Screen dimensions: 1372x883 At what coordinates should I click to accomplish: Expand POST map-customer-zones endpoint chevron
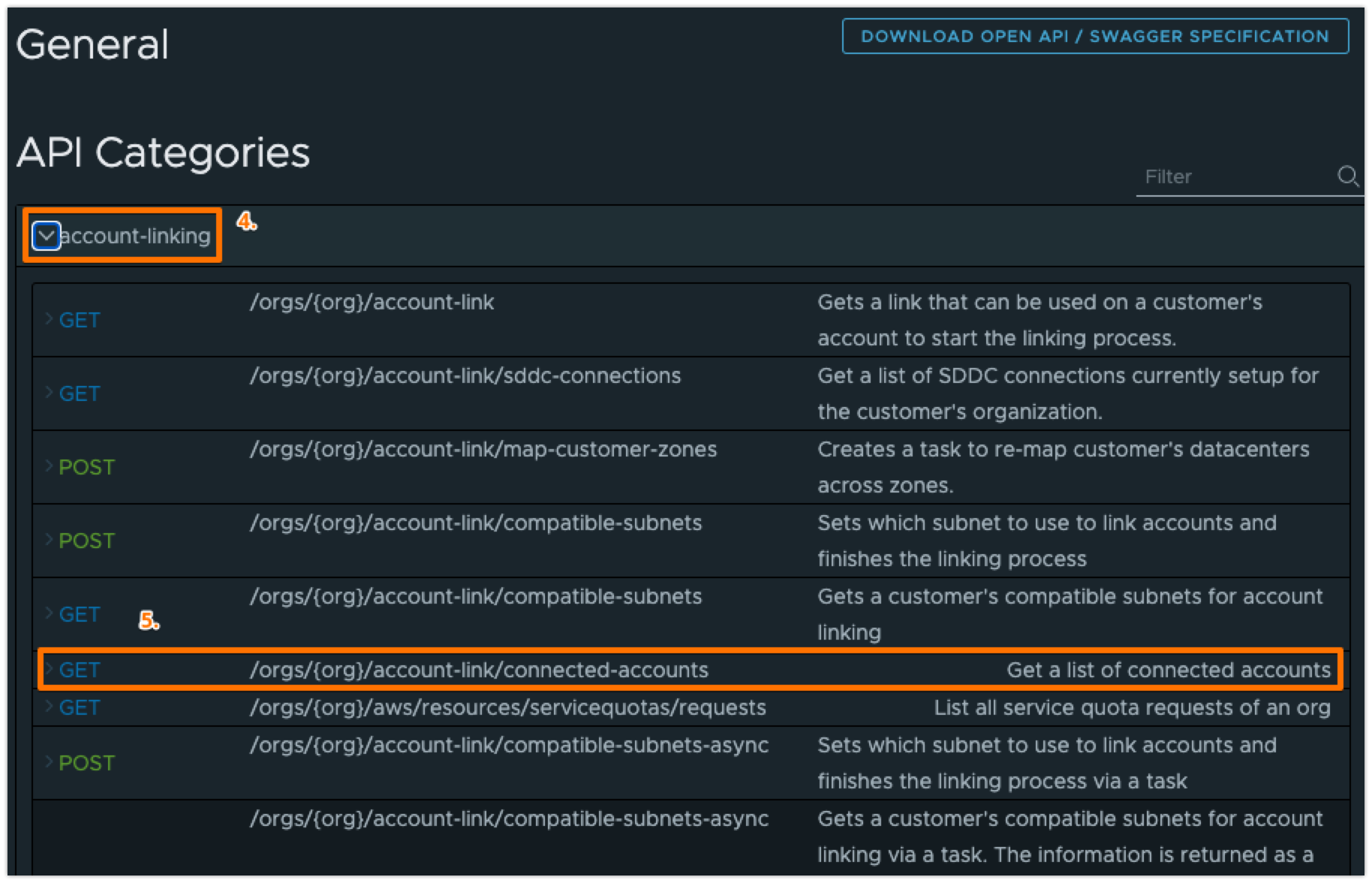49,466
